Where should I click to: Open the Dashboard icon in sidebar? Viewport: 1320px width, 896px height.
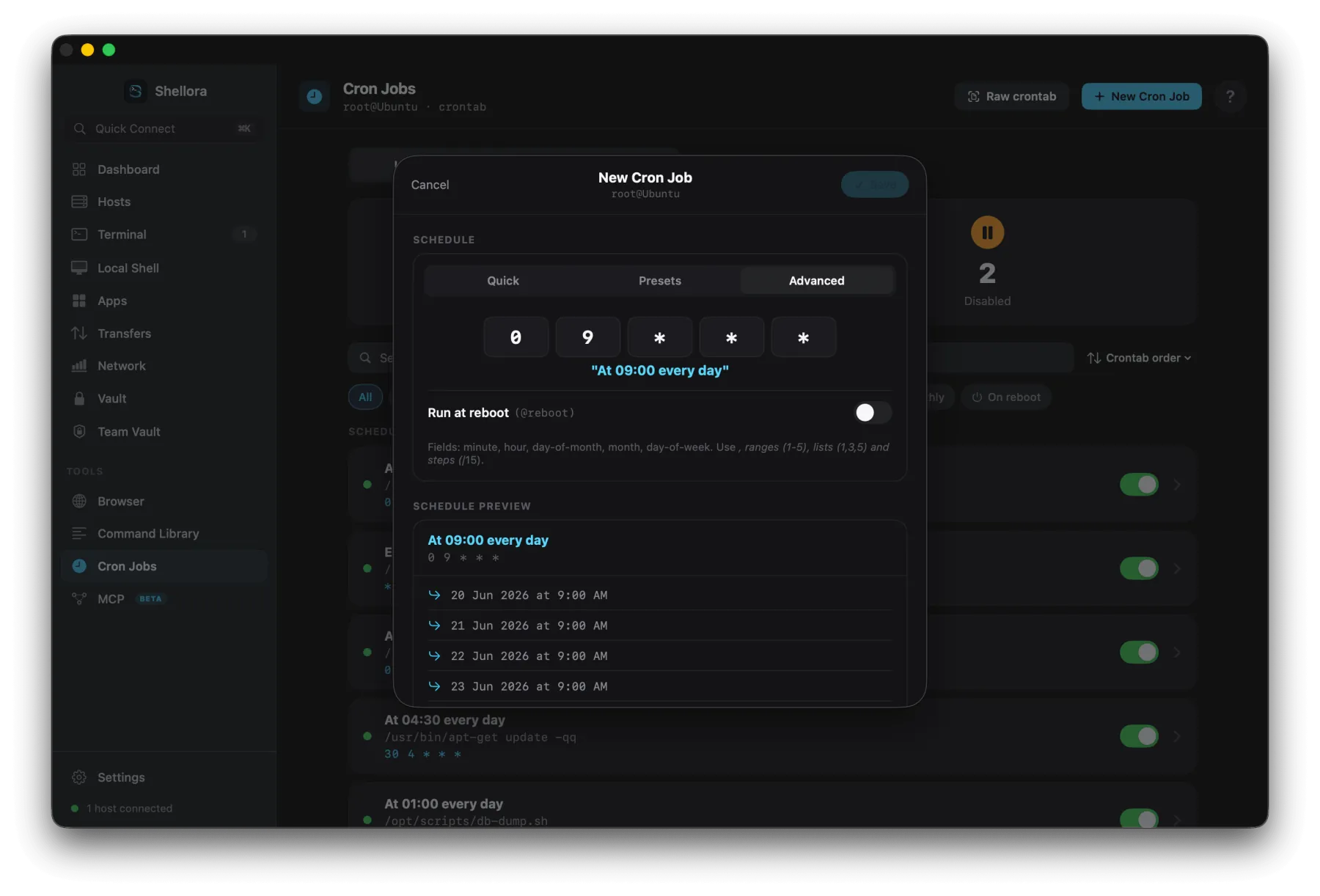click(x=79, y=169)
